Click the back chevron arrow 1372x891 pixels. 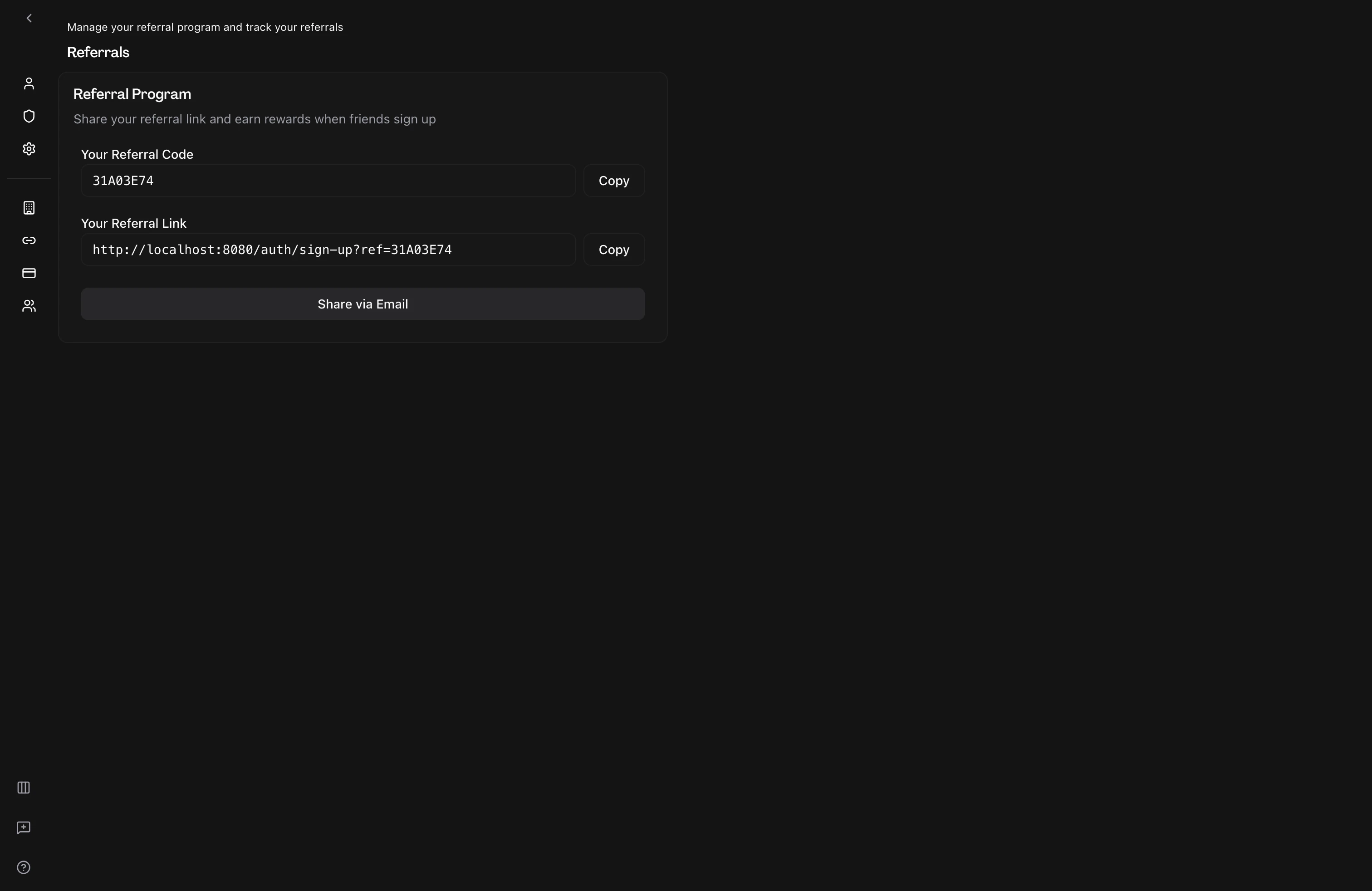coord(29,19)
